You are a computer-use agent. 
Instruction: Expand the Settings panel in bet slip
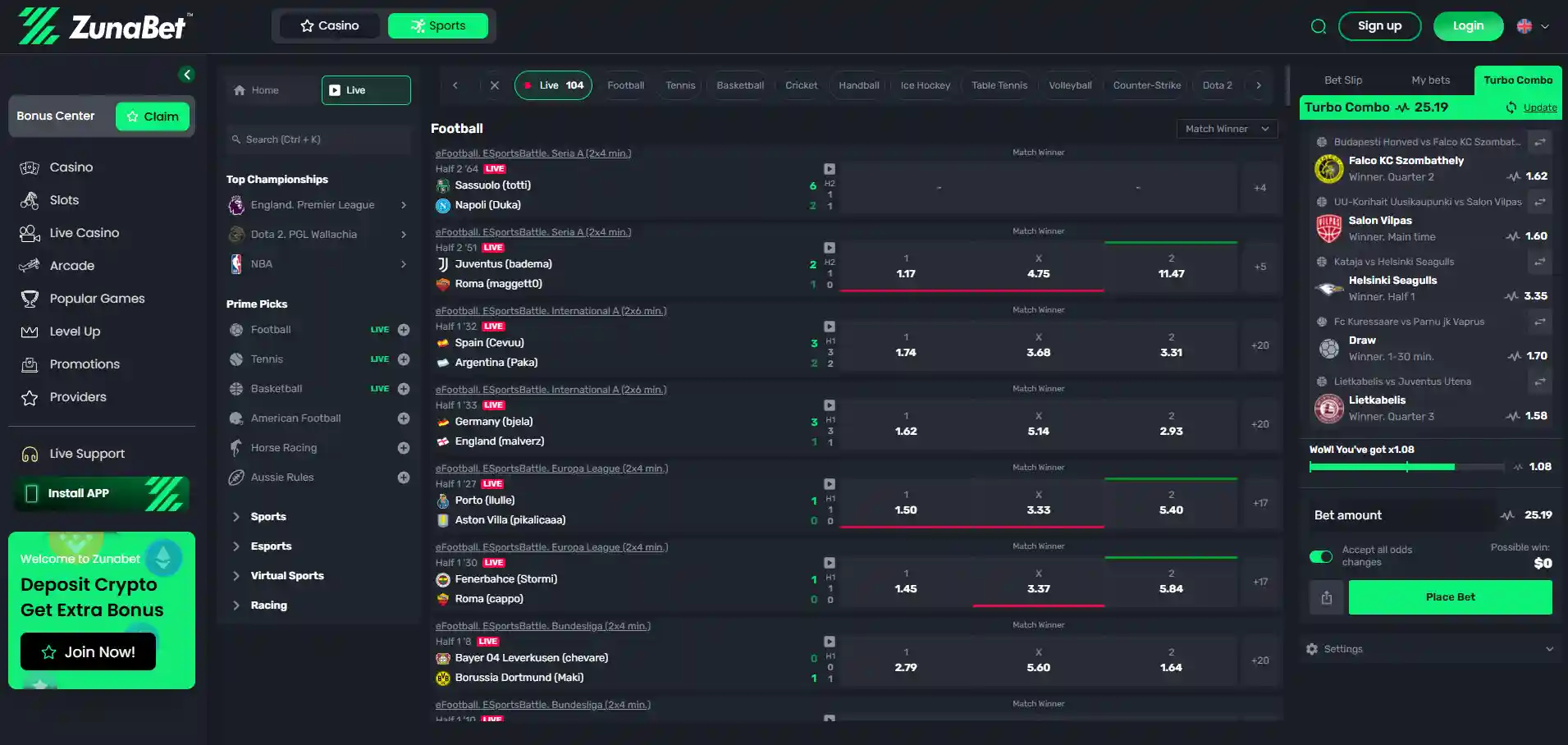(x=1430, y=649)
